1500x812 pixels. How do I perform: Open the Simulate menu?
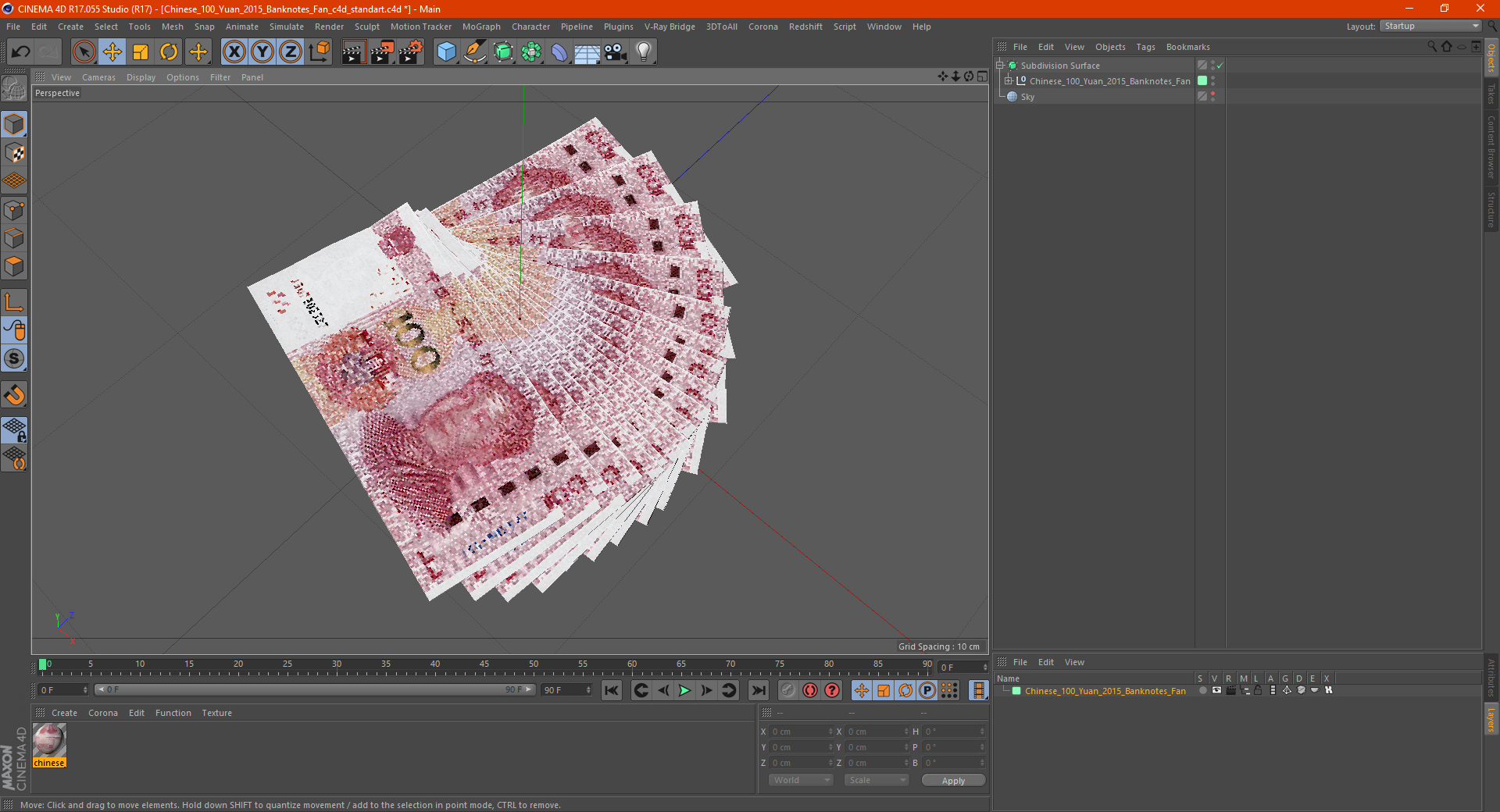point(287,27)
